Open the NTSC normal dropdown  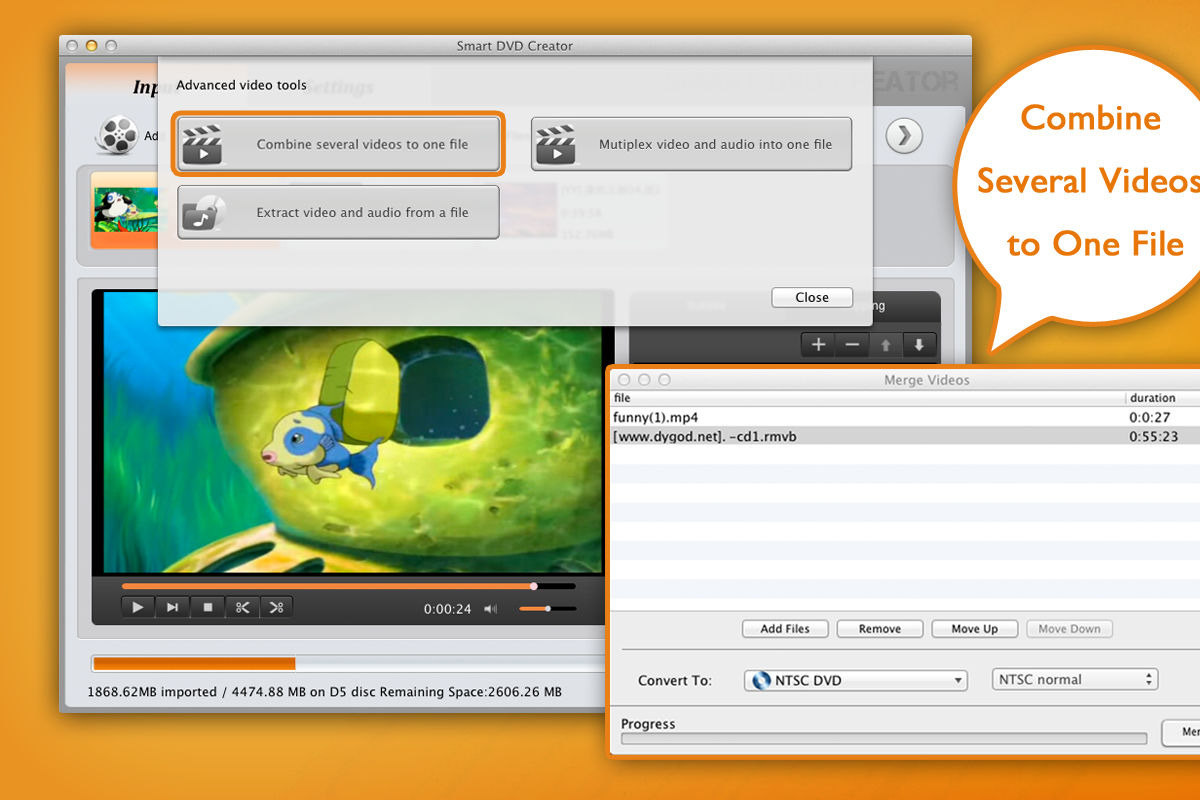tap(1075, 679)
